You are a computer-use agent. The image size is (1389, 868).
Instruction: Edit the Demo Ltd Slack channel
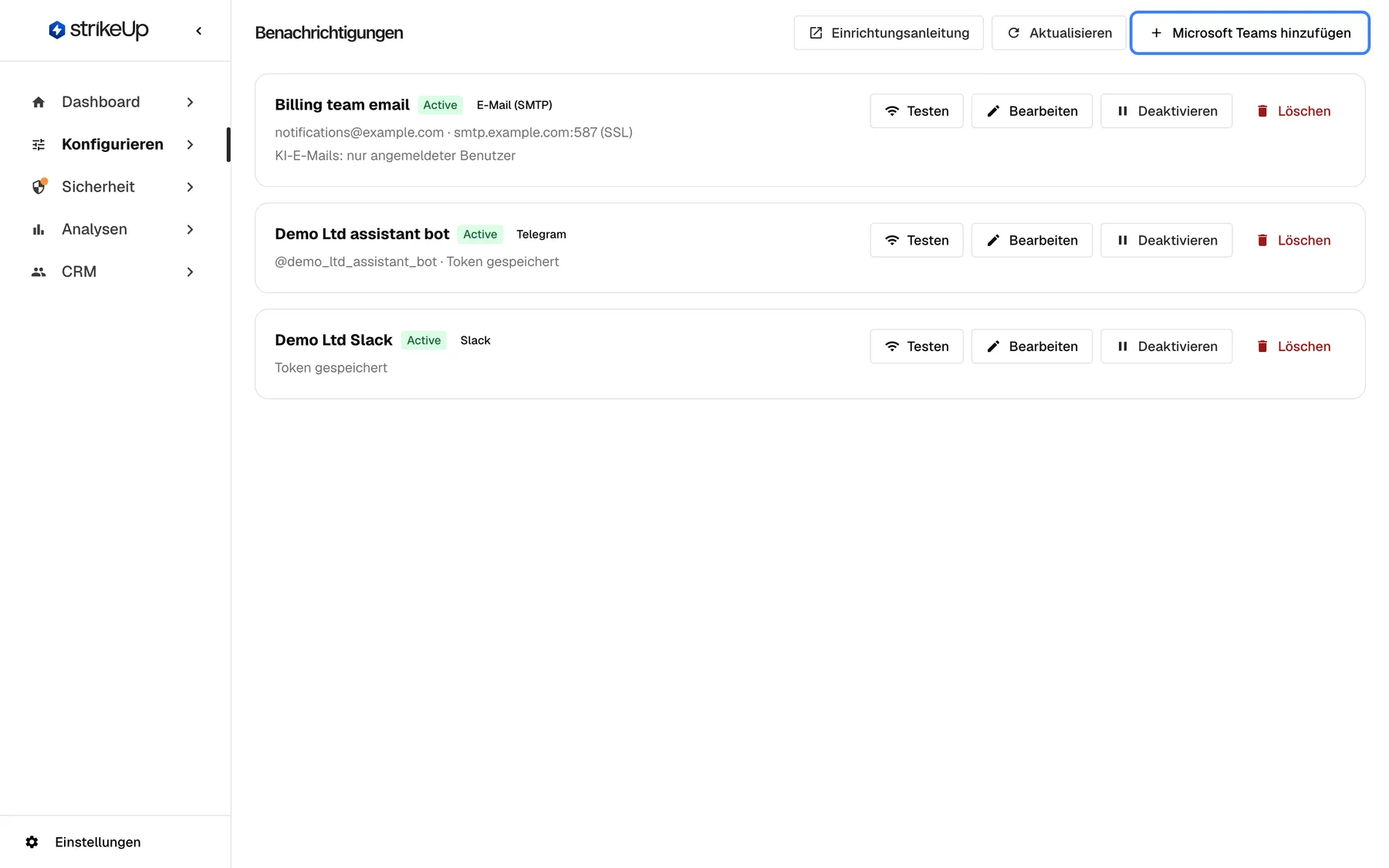(1032, 346)
